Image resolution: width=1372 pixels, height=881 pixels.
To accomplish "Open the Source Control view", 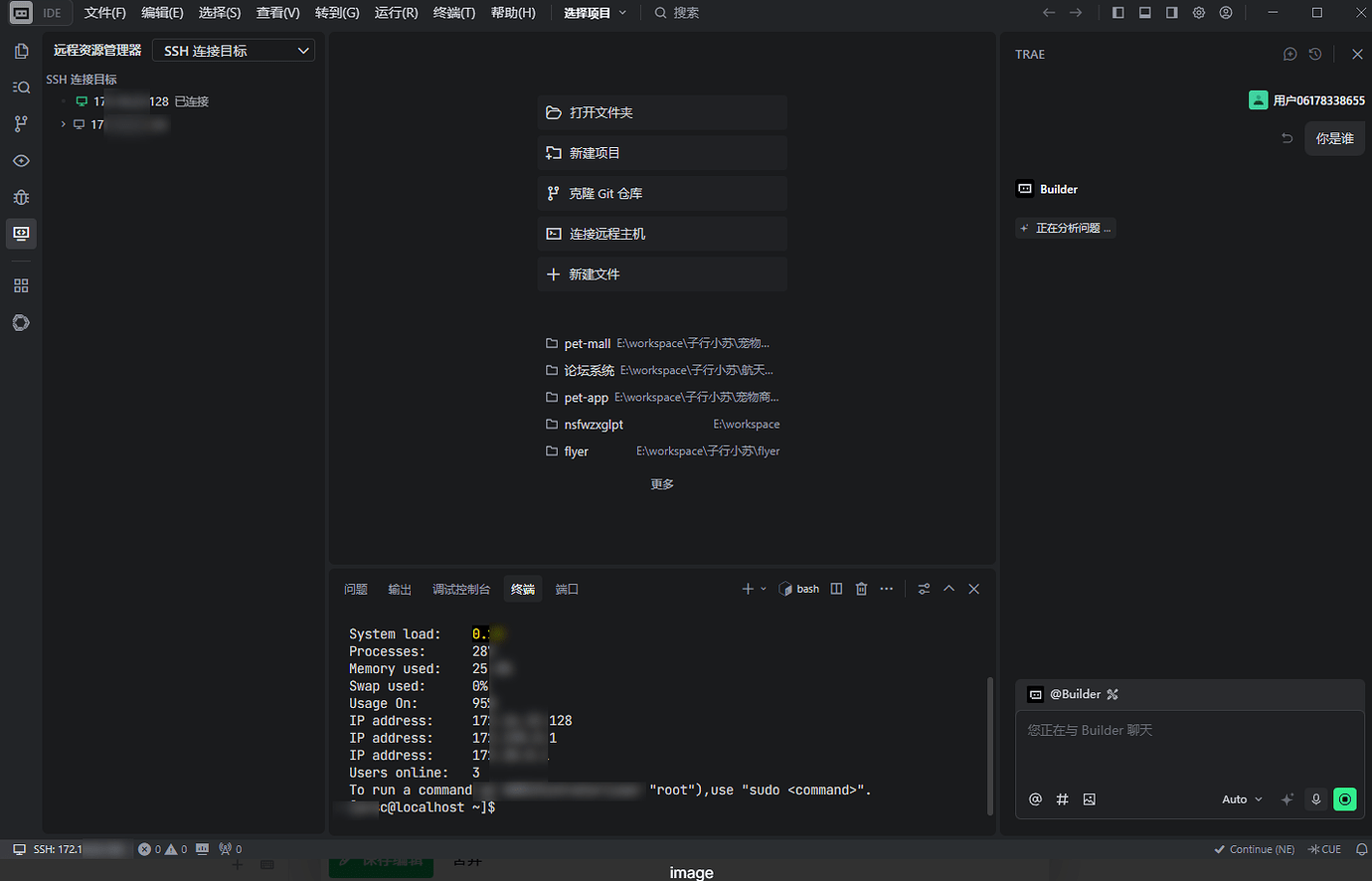I will (x=21, y=123).
